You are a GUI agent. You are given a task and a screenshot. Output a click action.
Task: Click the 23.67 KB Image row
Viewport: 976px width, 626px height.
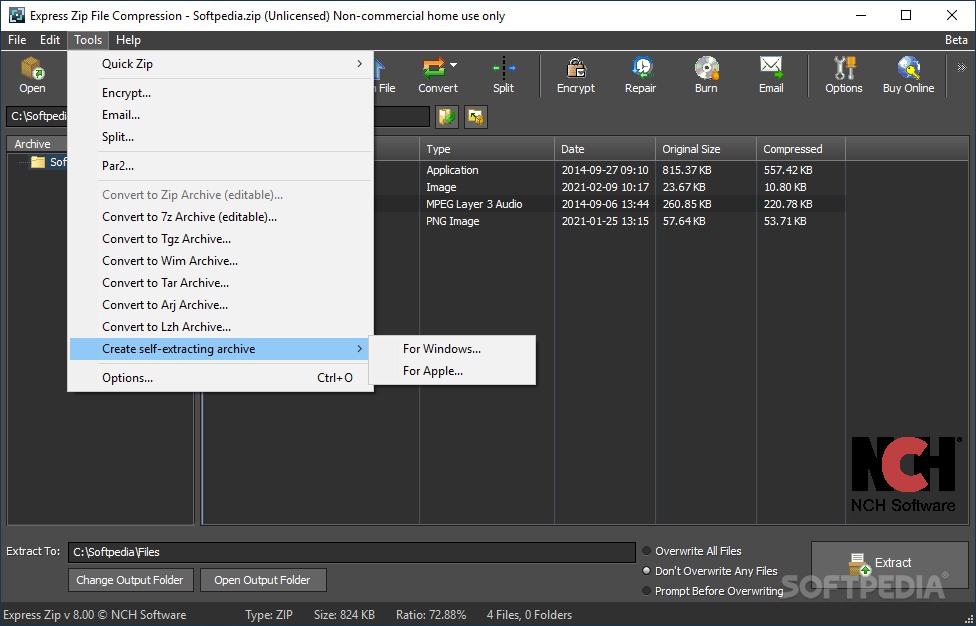(x=609, y=187)
